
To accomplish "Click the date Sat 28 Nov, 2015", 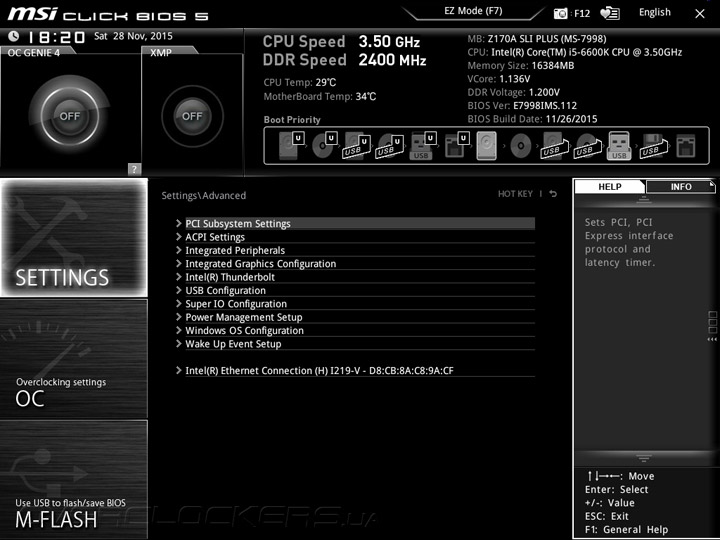I will coord(133,36).
